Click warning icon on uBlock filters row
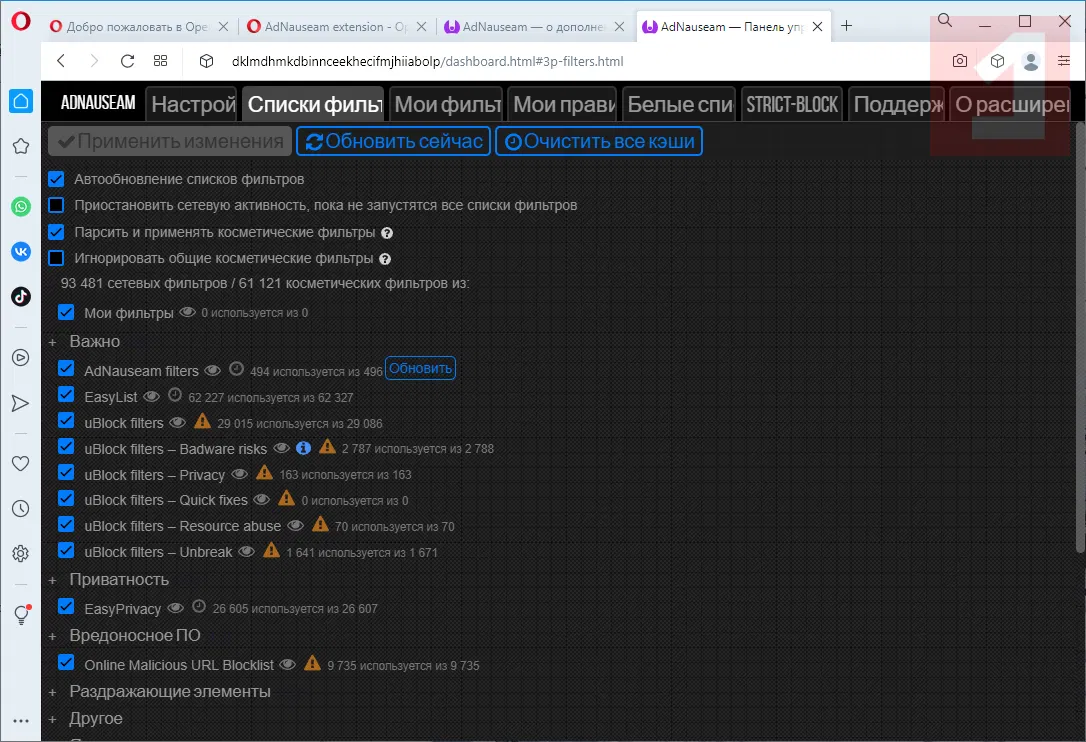Viewport: 1086px width, 742px height. 202,421
